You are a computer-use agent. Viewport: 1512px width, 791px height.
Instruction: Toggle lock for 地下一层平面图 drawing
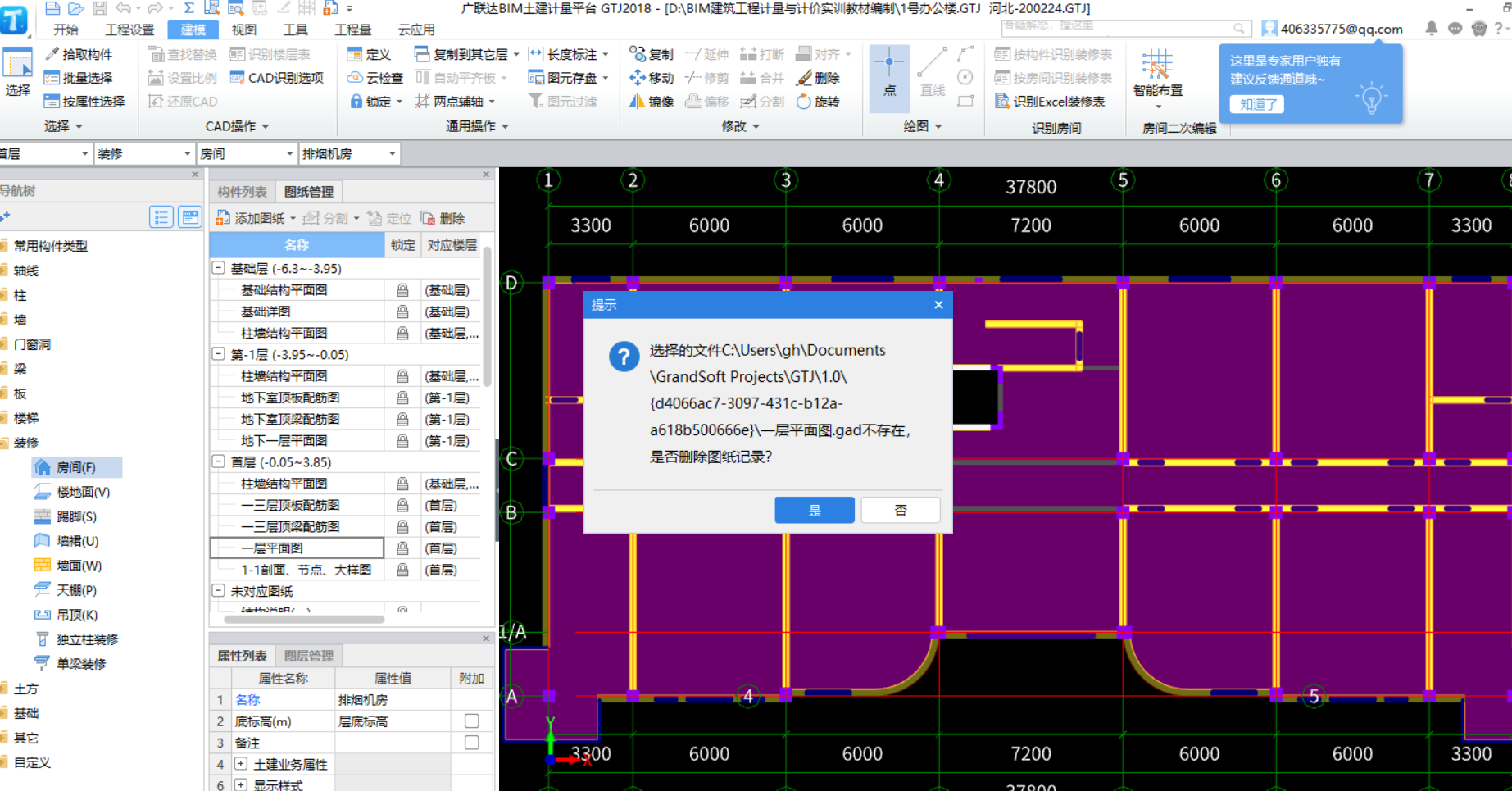[x=402, y=441]
